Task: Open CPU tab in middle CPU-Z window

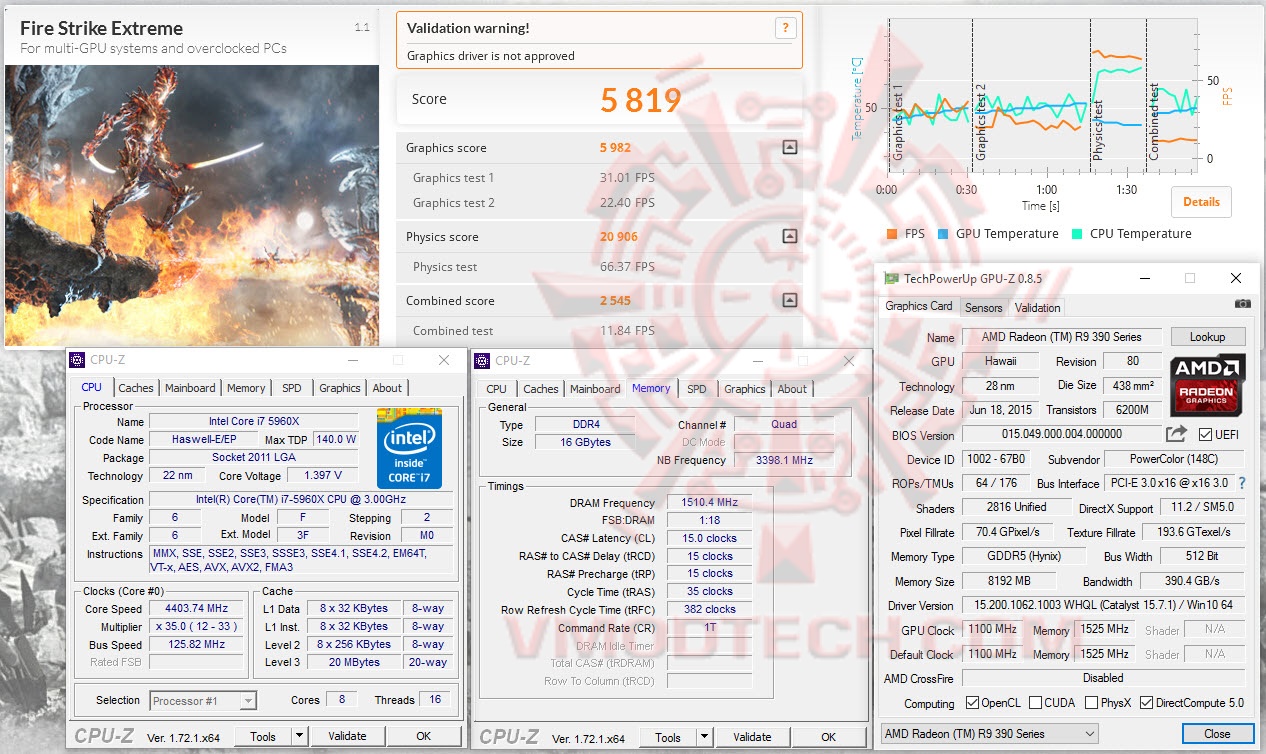Action: (x=496, y=389)
